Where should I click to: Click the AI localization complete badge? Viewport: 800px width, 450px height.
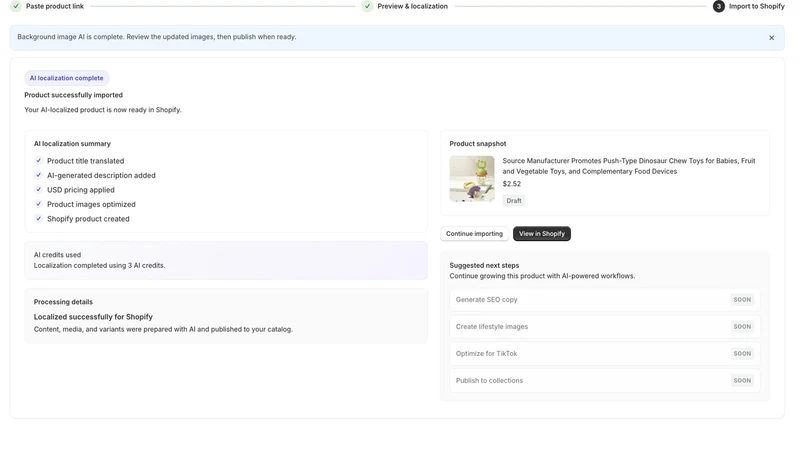(x=66, y=78)
